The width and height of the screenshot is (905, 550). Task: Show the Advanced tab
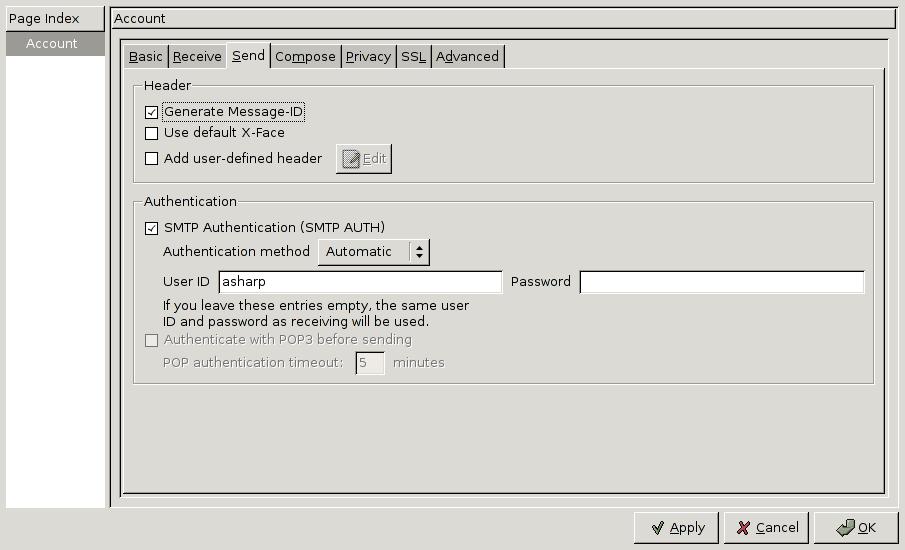[x=467, y=57]
